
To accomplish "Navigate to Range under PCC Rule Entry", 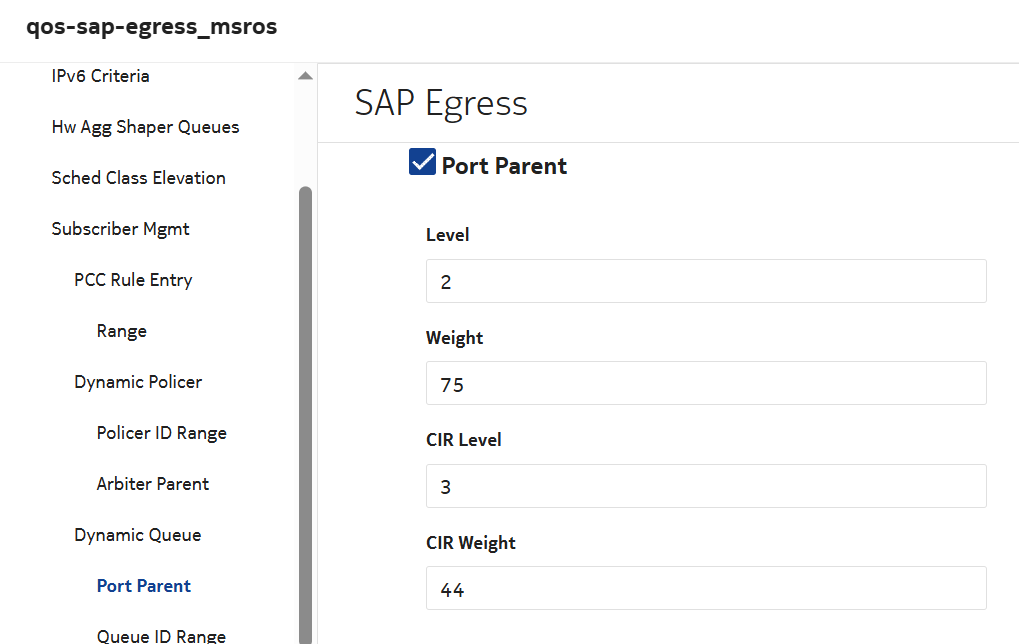I will pos(122,331).
